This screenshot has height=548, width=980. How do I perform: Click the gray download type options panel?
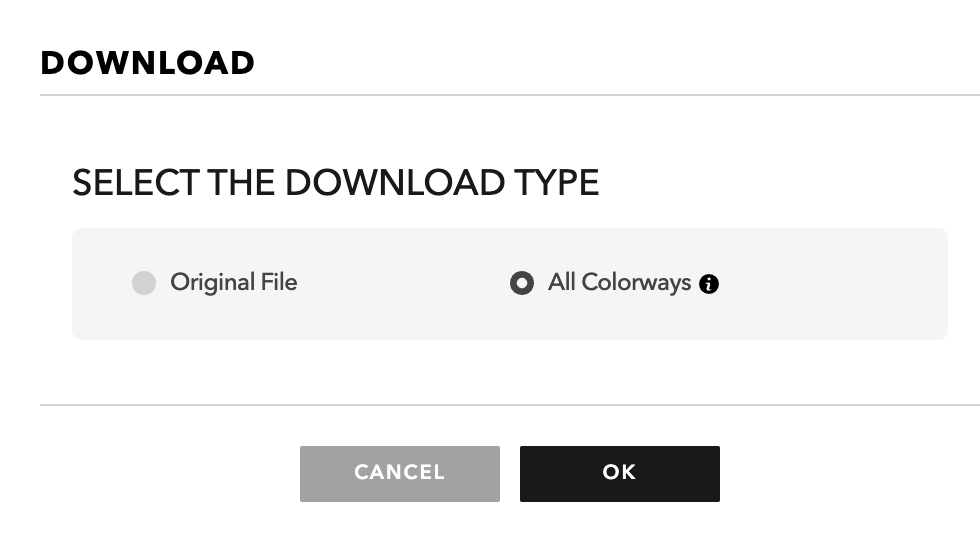(x=510, y=284)
